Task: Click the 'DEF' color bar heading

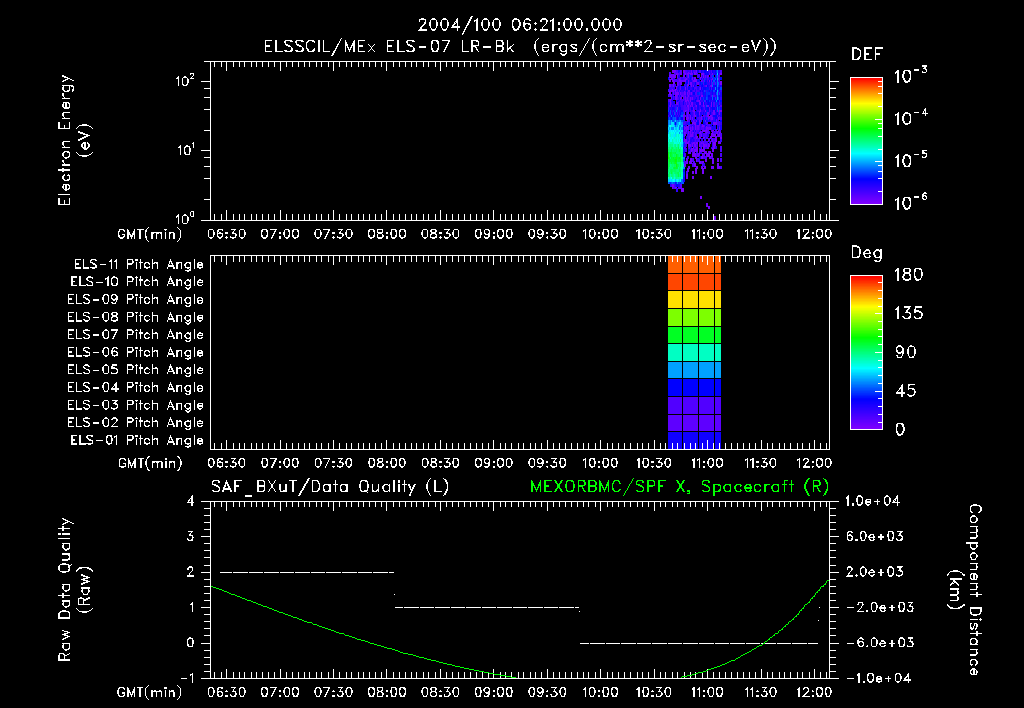Action: [x=867, y=54]
